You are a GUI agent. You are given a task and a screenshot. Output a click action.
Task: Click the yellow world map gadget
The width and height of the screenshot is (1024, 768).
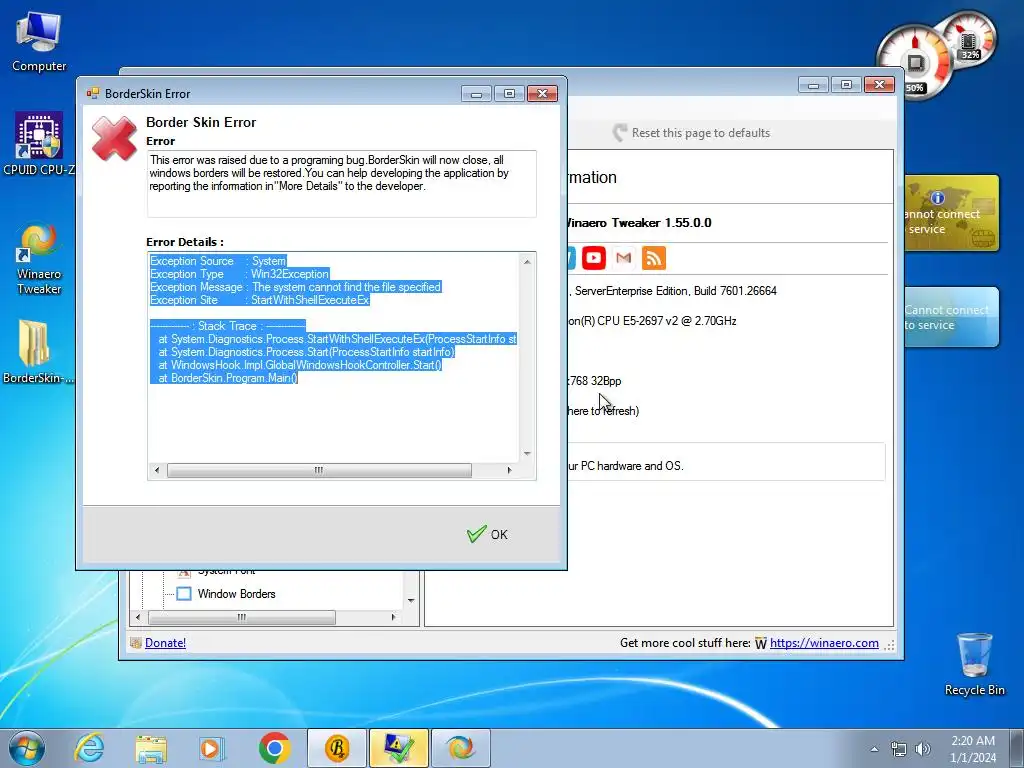[x=952, y=213]
